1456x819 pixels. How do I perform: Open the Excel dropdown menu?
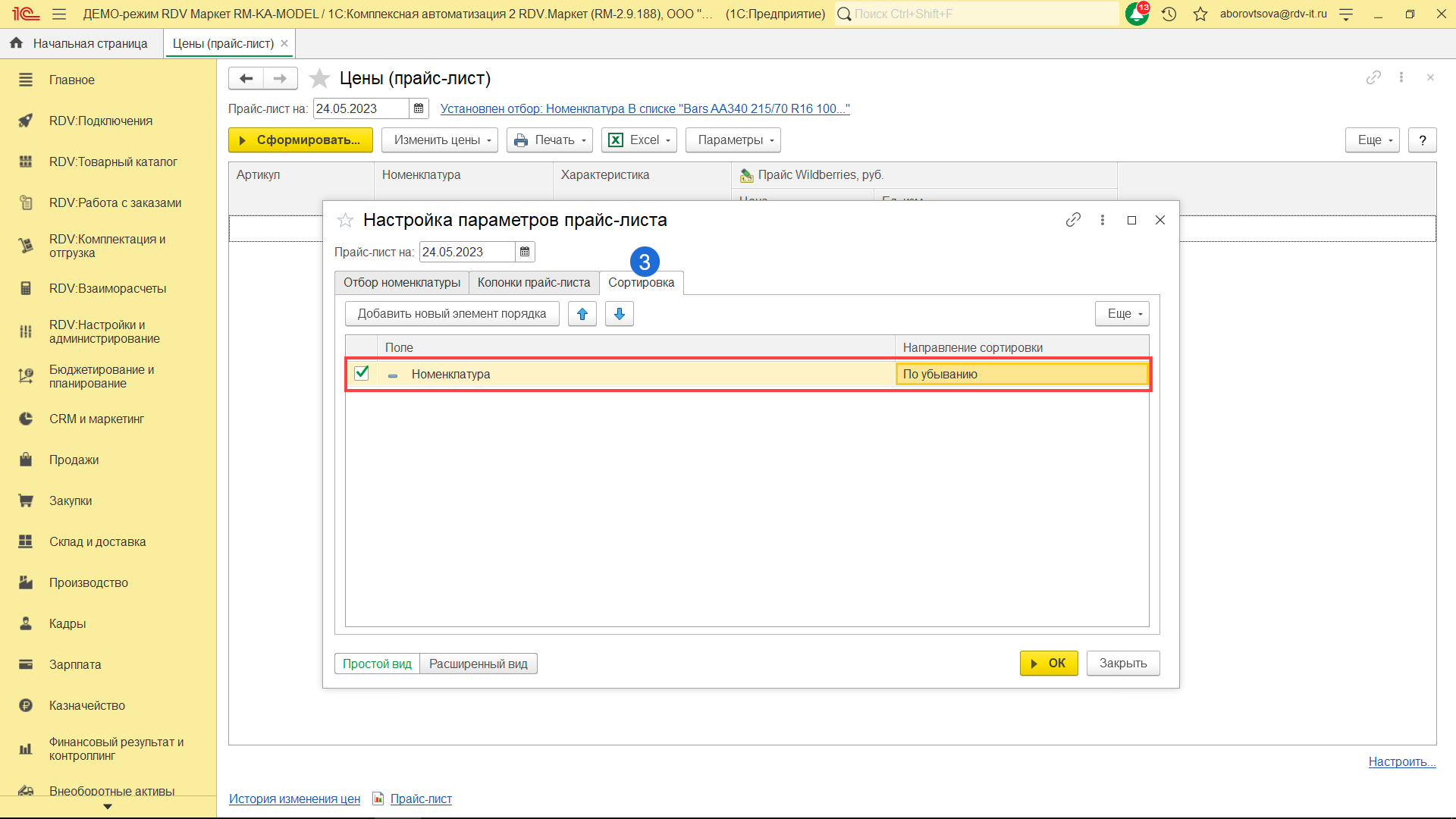point(639,140)
